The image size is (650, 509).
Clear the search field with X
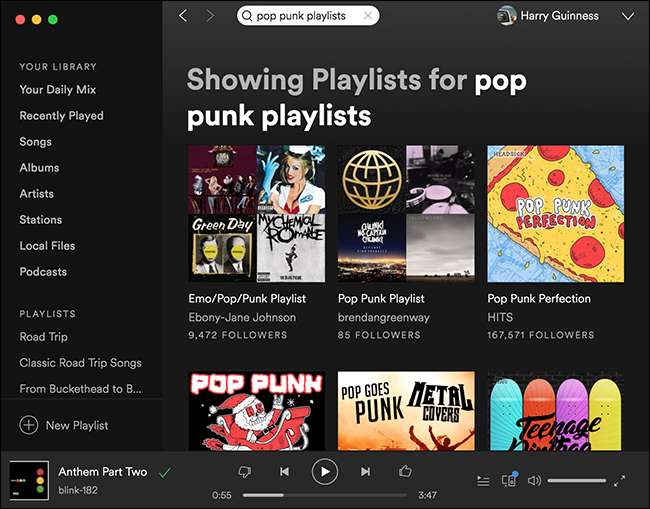(368, 16)
